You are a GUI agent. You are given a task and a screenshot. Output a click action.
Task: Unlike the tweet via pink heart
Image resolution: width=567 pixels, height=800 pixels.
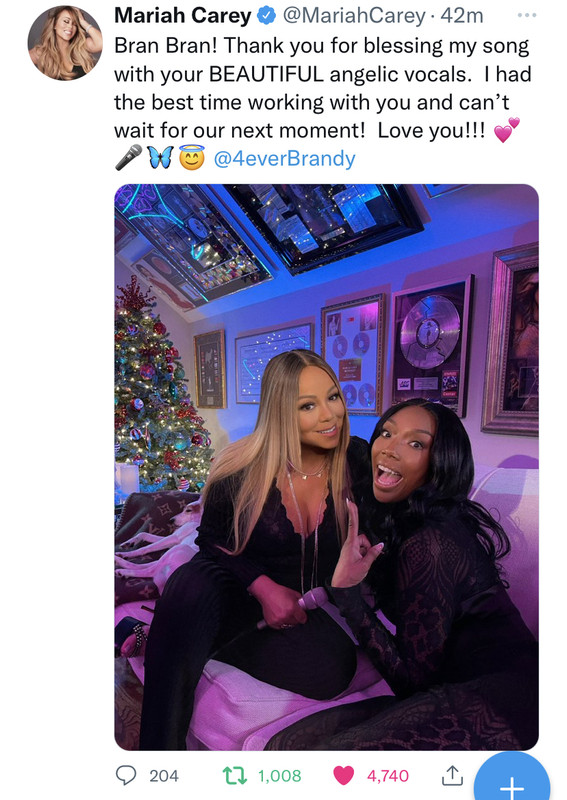click(343, 776)
